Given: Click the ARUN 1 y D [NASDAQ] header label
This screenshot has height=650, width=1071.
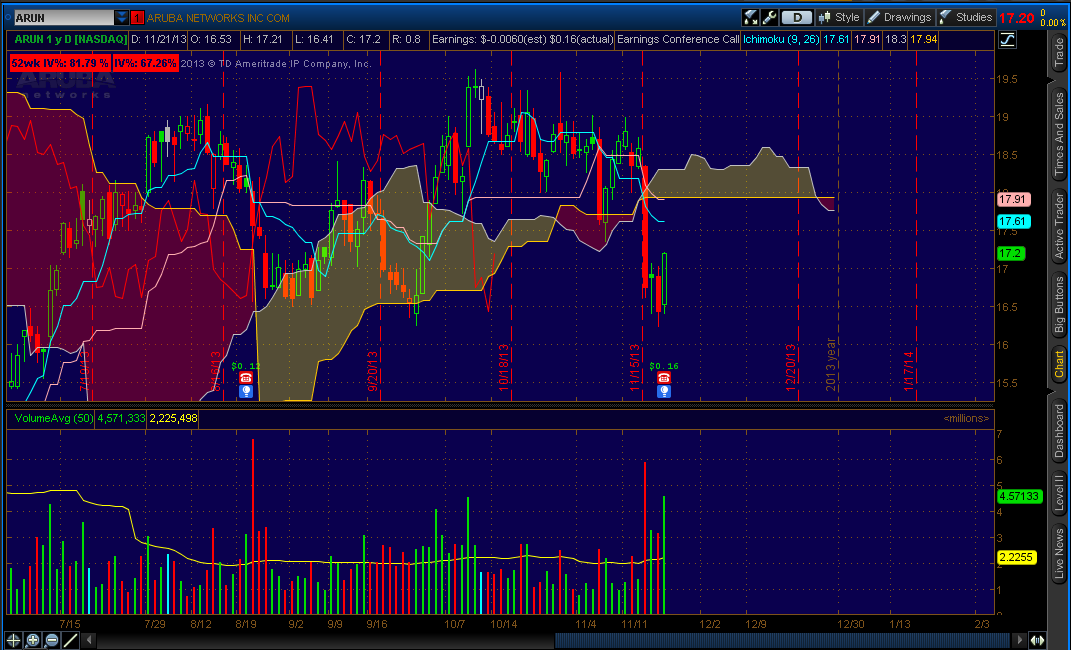Looking at the screenshot, I should (70, 40).
